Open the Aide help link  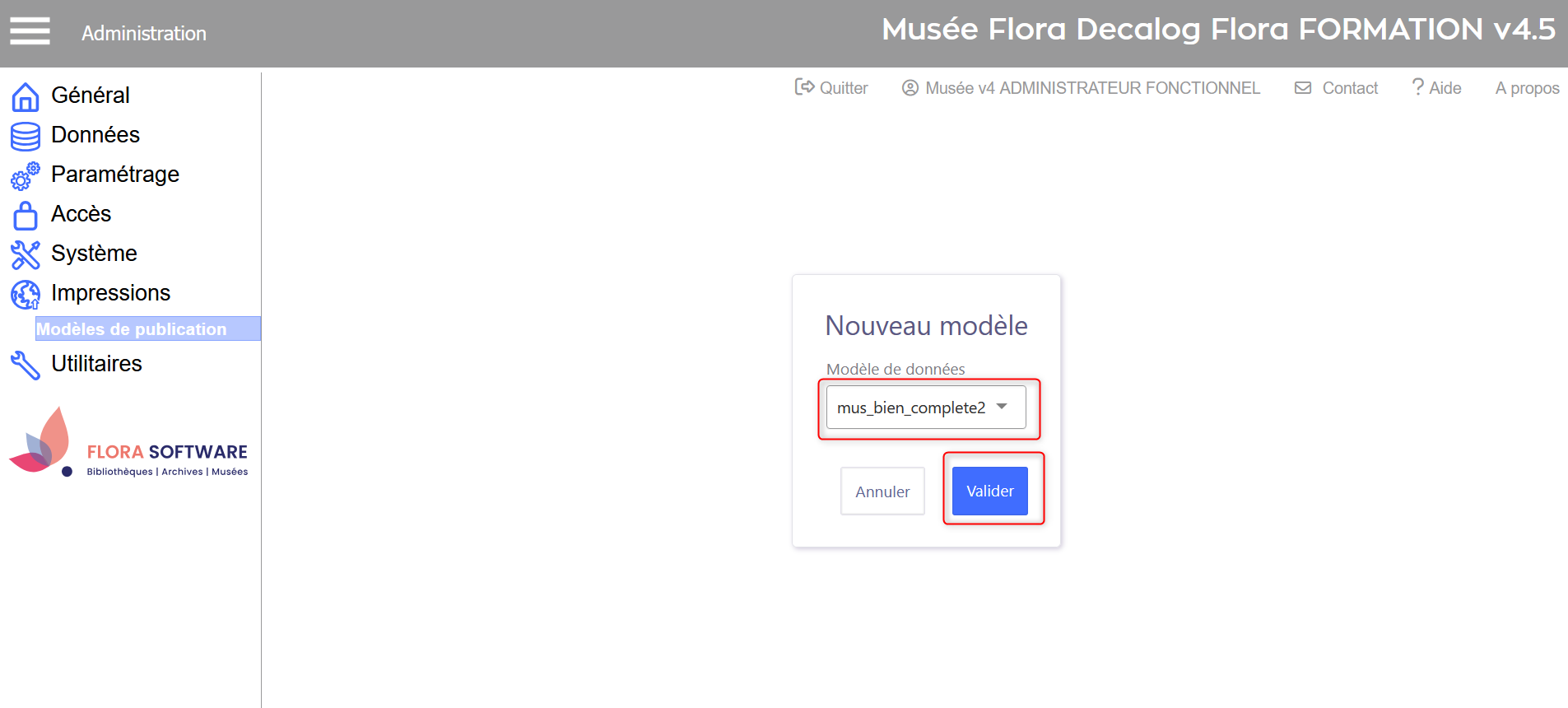(1437, 88)
